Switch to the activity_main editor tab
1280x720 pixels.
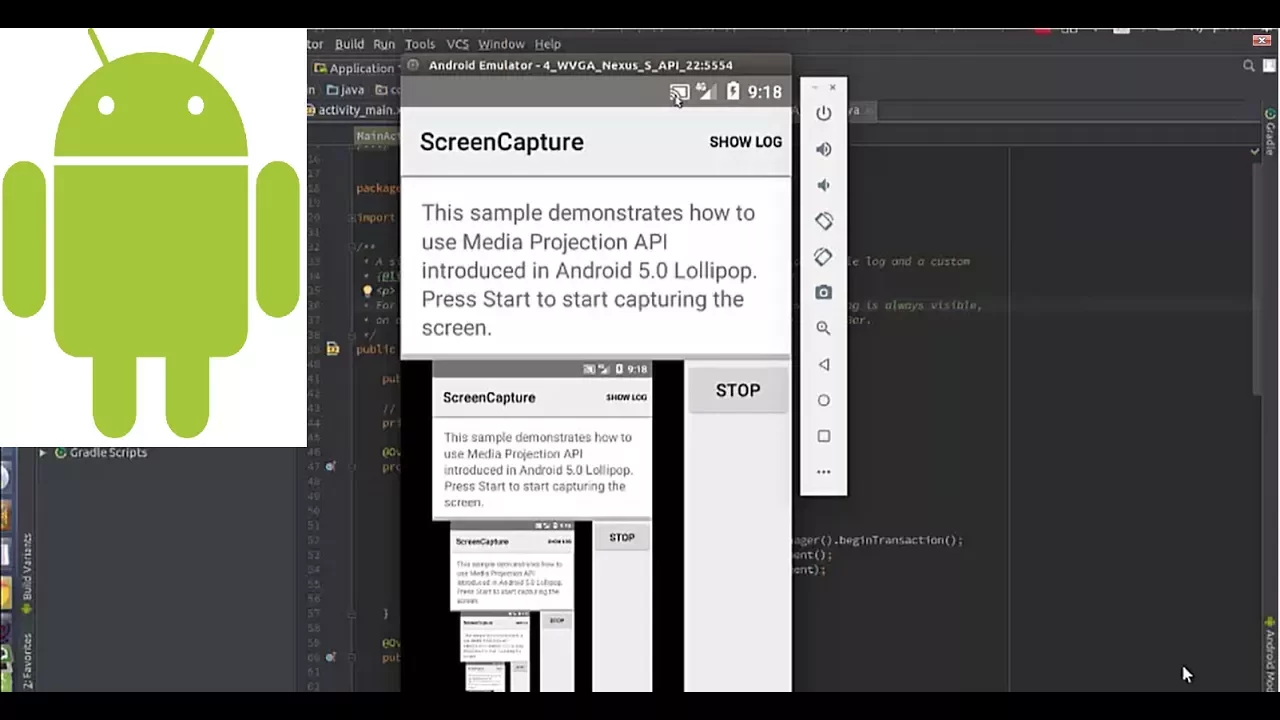(x=354, y=110)
